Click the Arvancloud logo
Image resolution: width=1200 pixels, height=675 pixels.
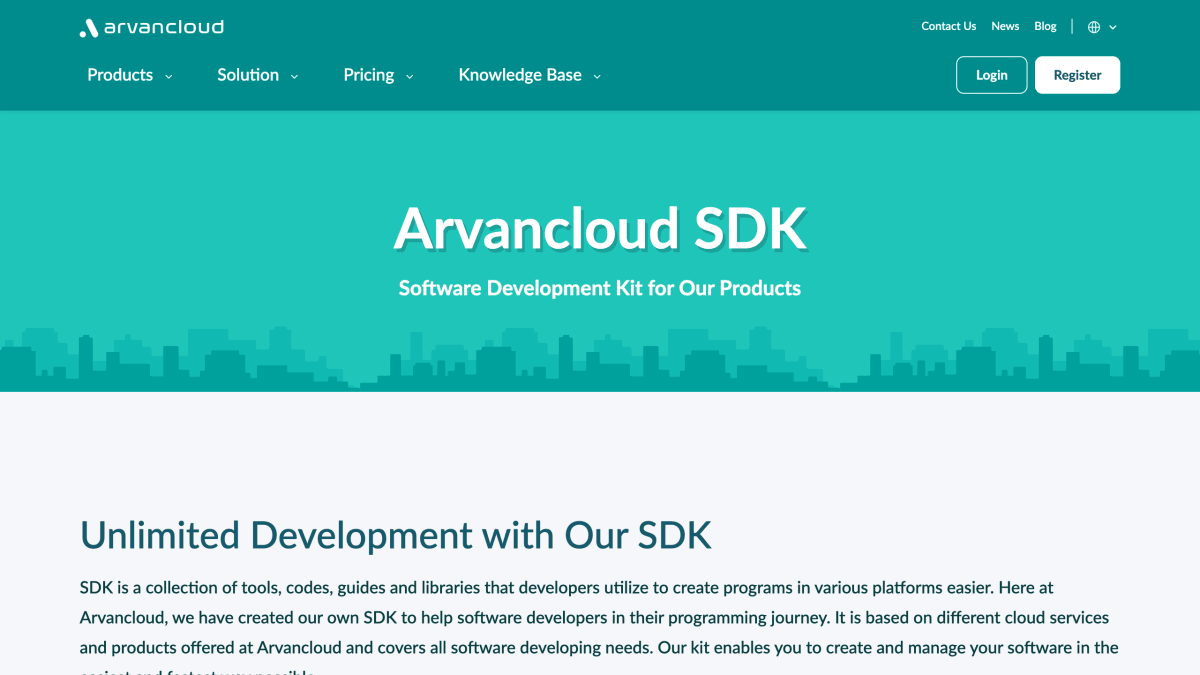pos(152,27)
